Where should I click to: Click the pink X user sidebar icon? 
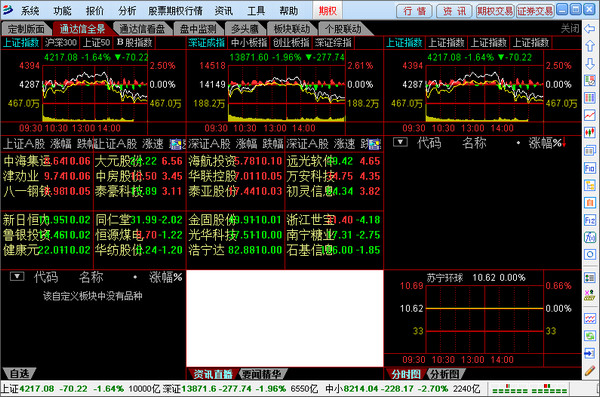(590, 295)
